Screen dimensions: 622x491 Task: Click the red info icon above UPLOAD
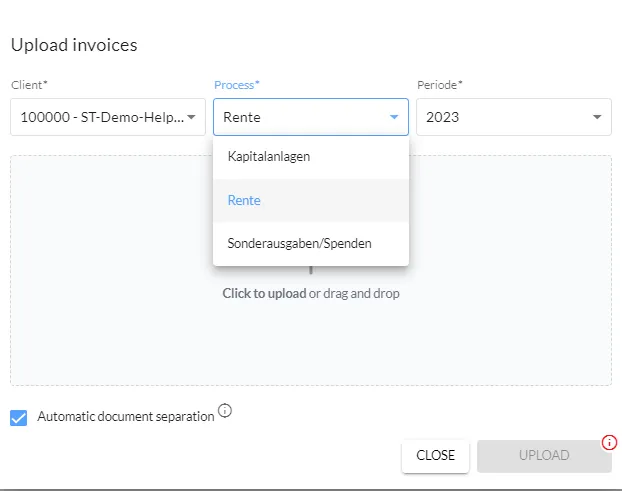[x=609, y=442]
